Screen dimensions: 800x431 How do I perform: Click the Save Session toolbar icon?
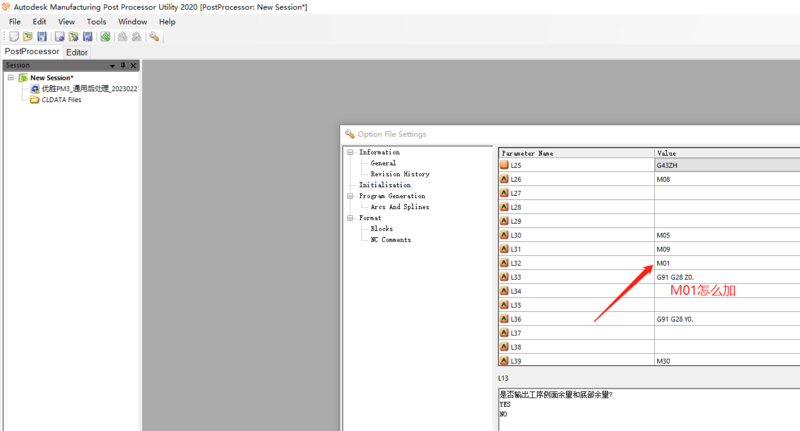click(x=41, y=37)
